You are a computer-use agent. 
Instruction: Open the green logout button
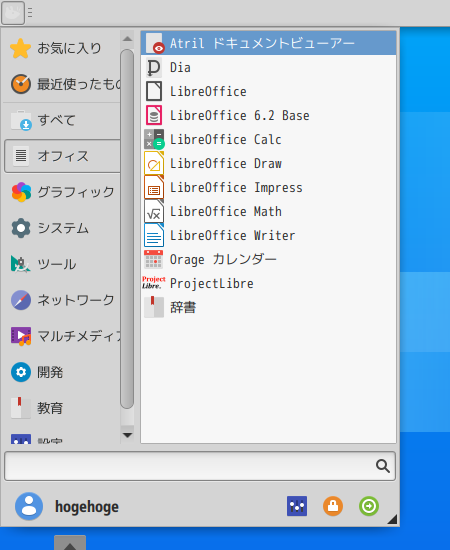tap(369, 506)
